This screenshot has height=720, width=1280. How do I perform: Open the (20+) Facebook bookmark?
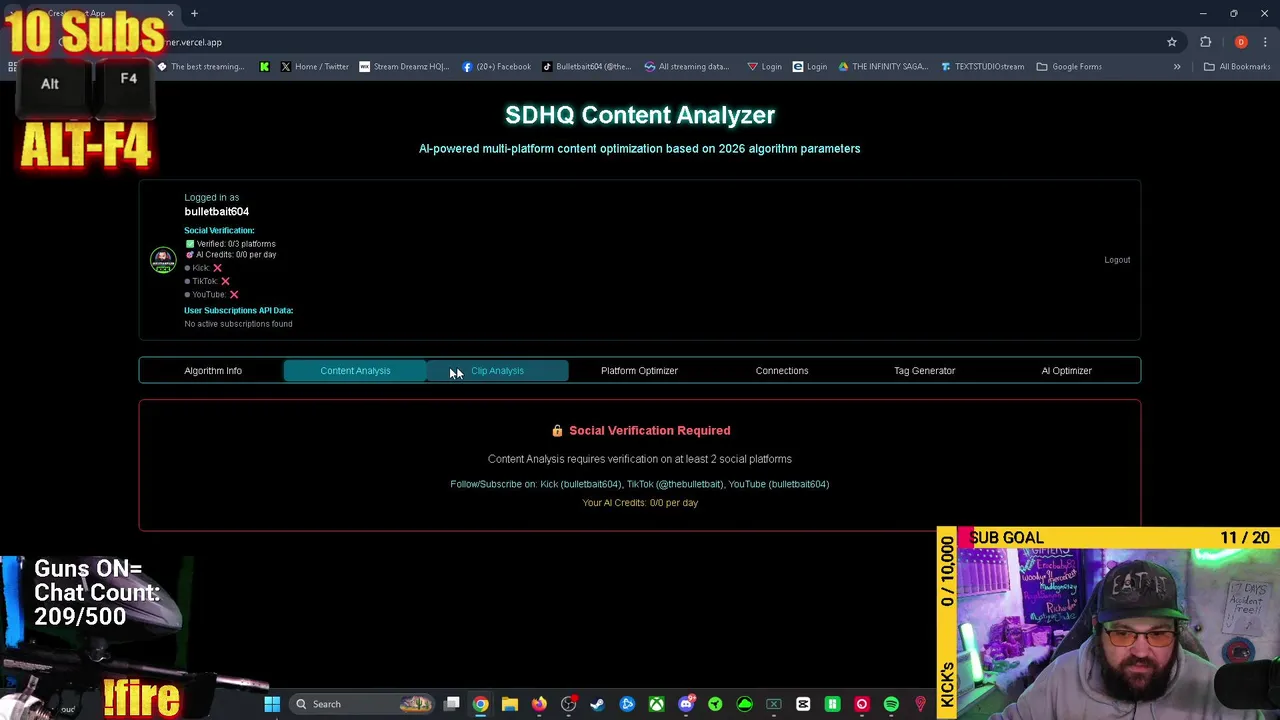[x=496, y=67]
